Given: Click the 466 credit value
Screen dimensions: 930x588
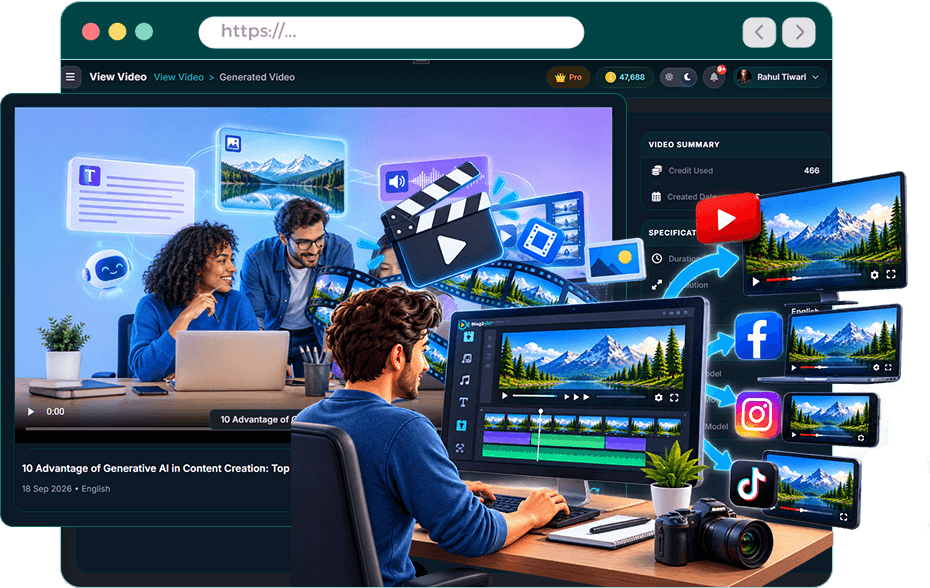Looking at the screenshot, I should [811, 170].
